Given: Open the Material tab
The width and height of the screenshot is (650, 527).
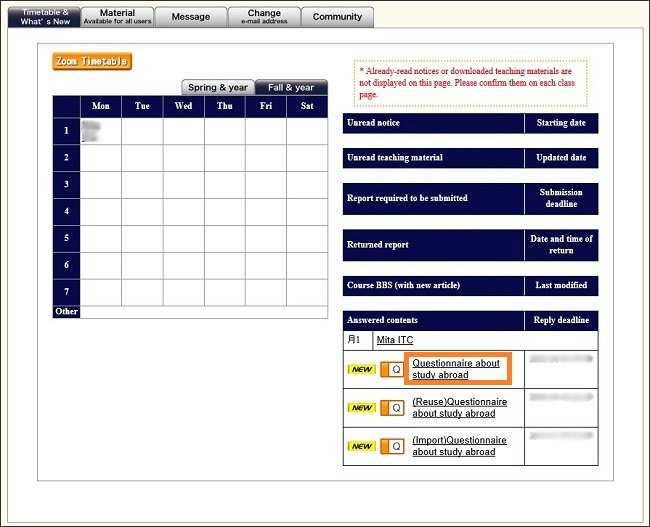Looking at the screenshot, I should point(117,16).
